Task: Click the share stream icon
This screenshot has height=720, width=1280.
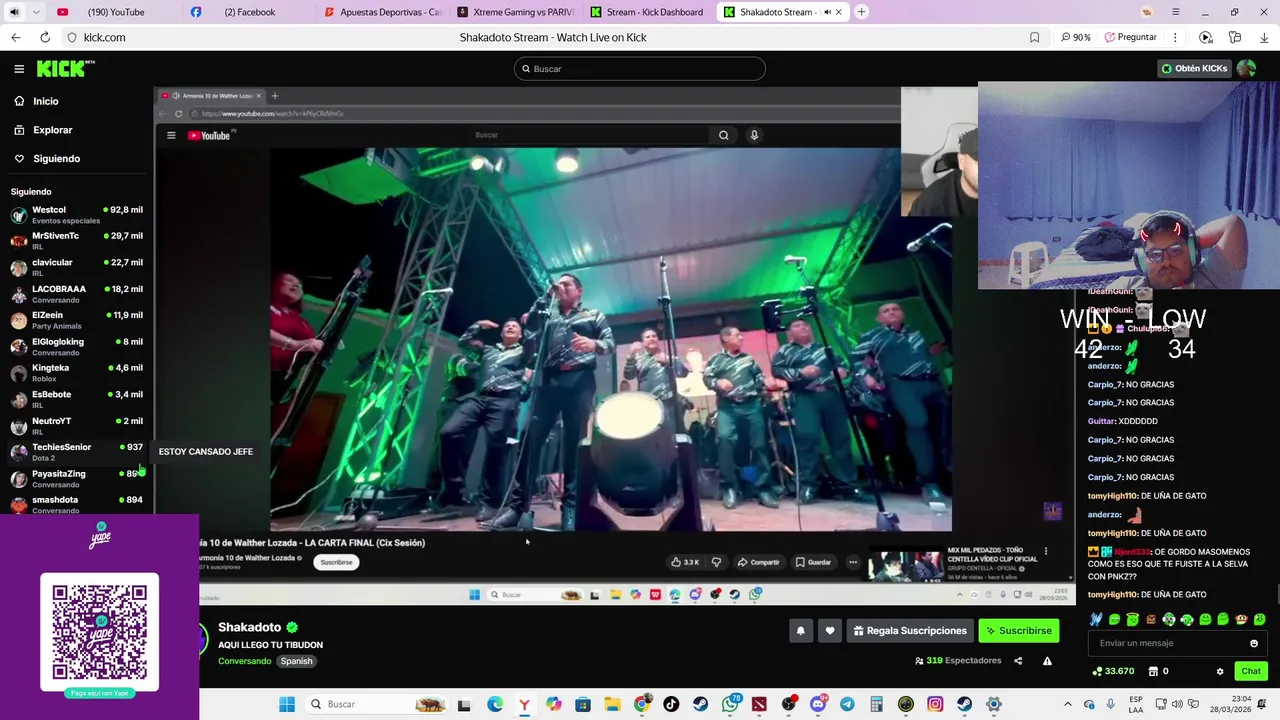Action: [x=1018, y=661]
